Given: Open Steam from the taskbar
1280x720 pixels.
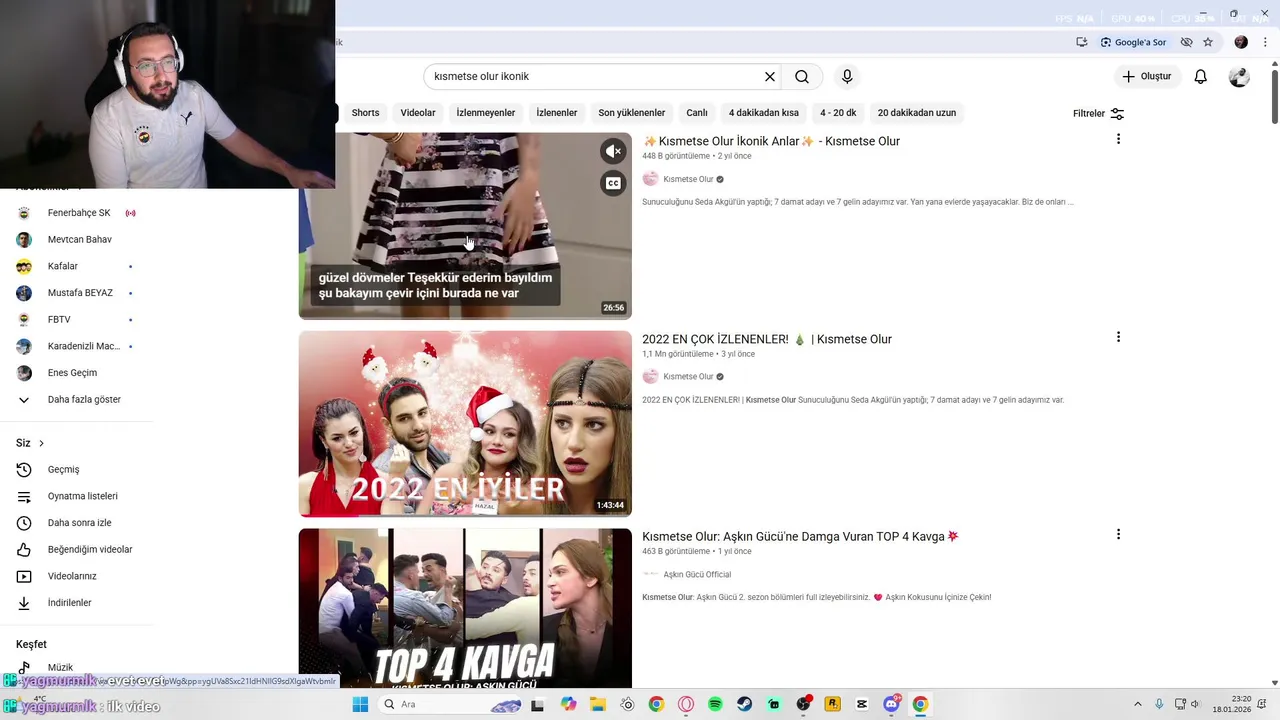Looking at the screenshot, I should 744,704.
